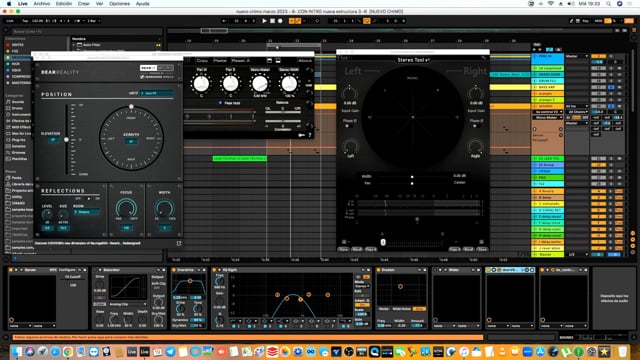This screenshot has width=640, height=360.
Task: Open the Stereo mode dropdown in EQ Eight
Action: [362, 286]
